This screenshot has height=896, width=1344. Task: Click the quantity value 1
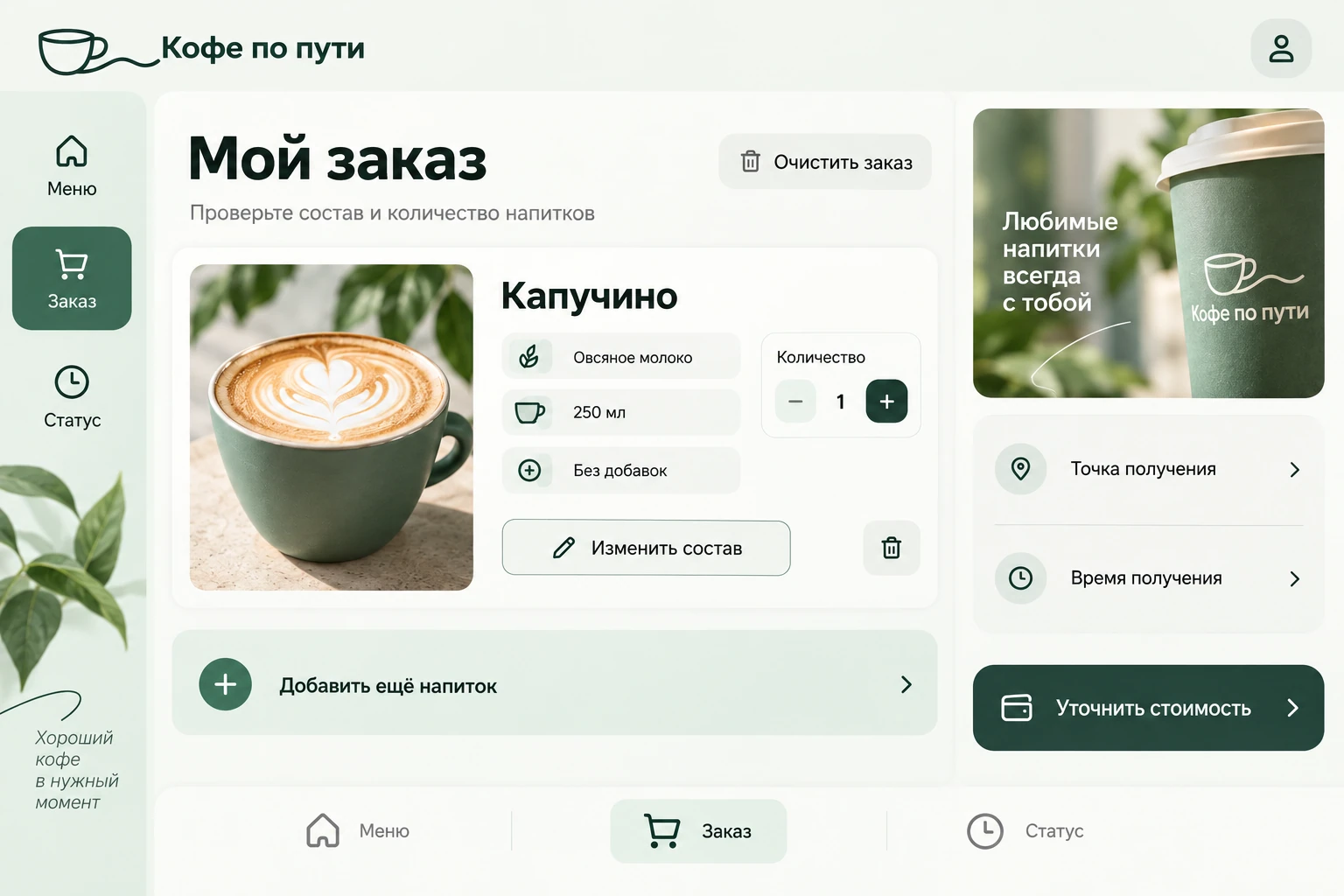click(x=841, y=402)
